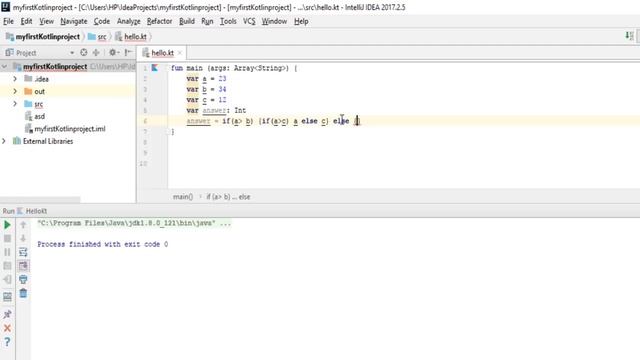
Task: Click the sort icon in navigation bar
Action: coord(629,36)
